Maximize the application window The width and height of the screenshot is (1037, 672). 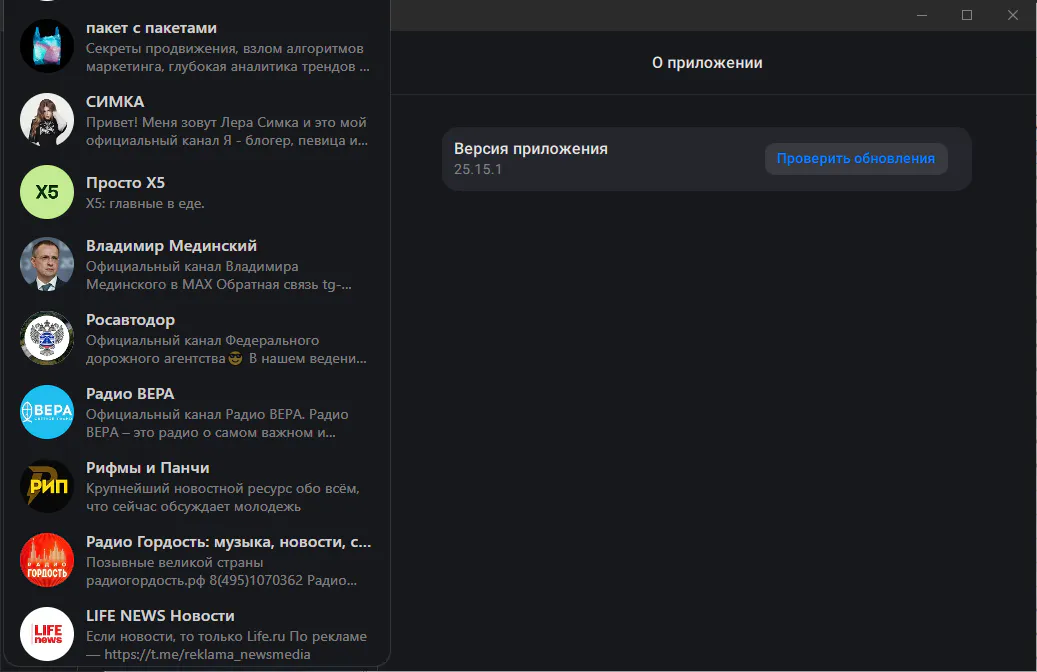(x=967, y=15)
